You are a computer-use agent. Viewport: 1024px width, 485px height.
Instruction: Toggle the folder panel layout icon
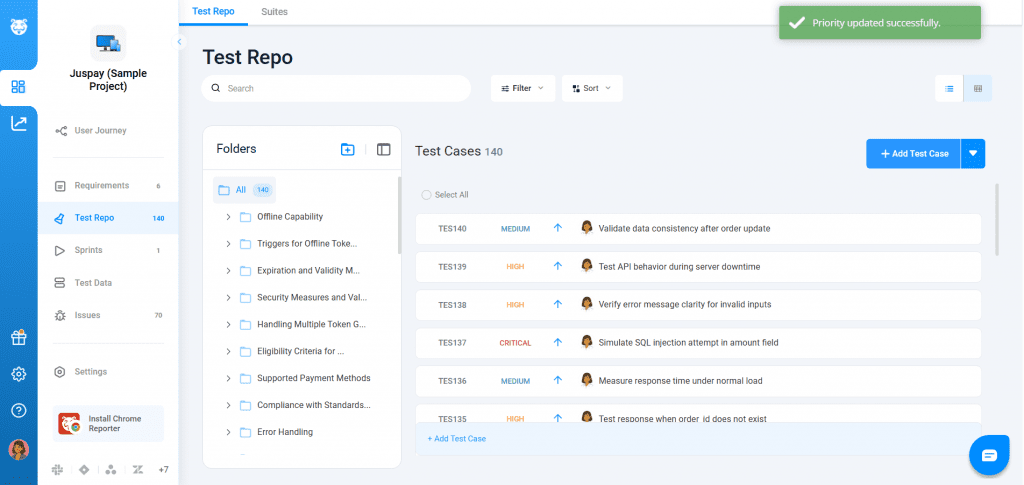[383, 149]
